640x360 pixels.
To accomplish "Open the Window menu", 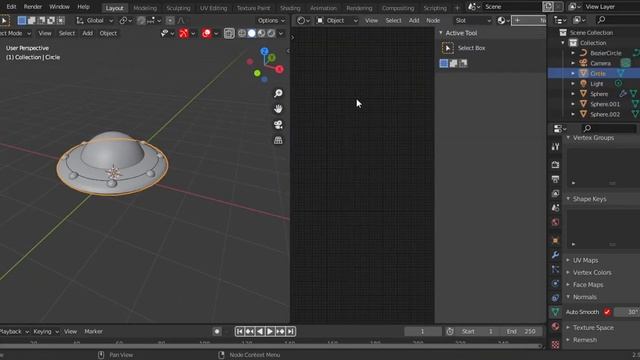I will pos(59,7).
